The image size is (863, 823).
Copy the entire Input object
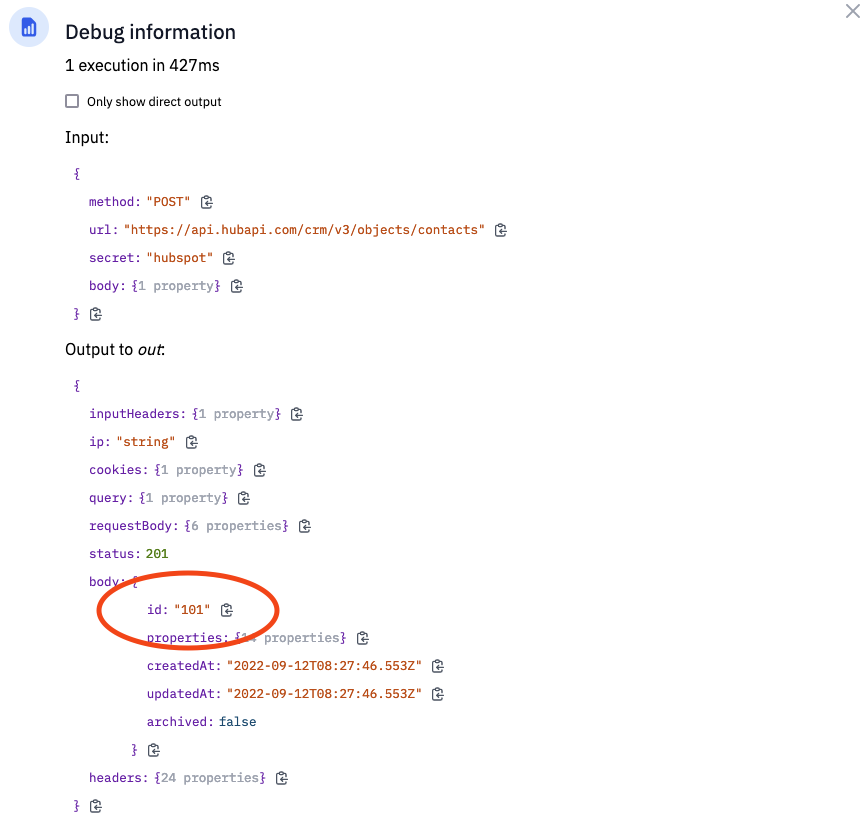96,314
